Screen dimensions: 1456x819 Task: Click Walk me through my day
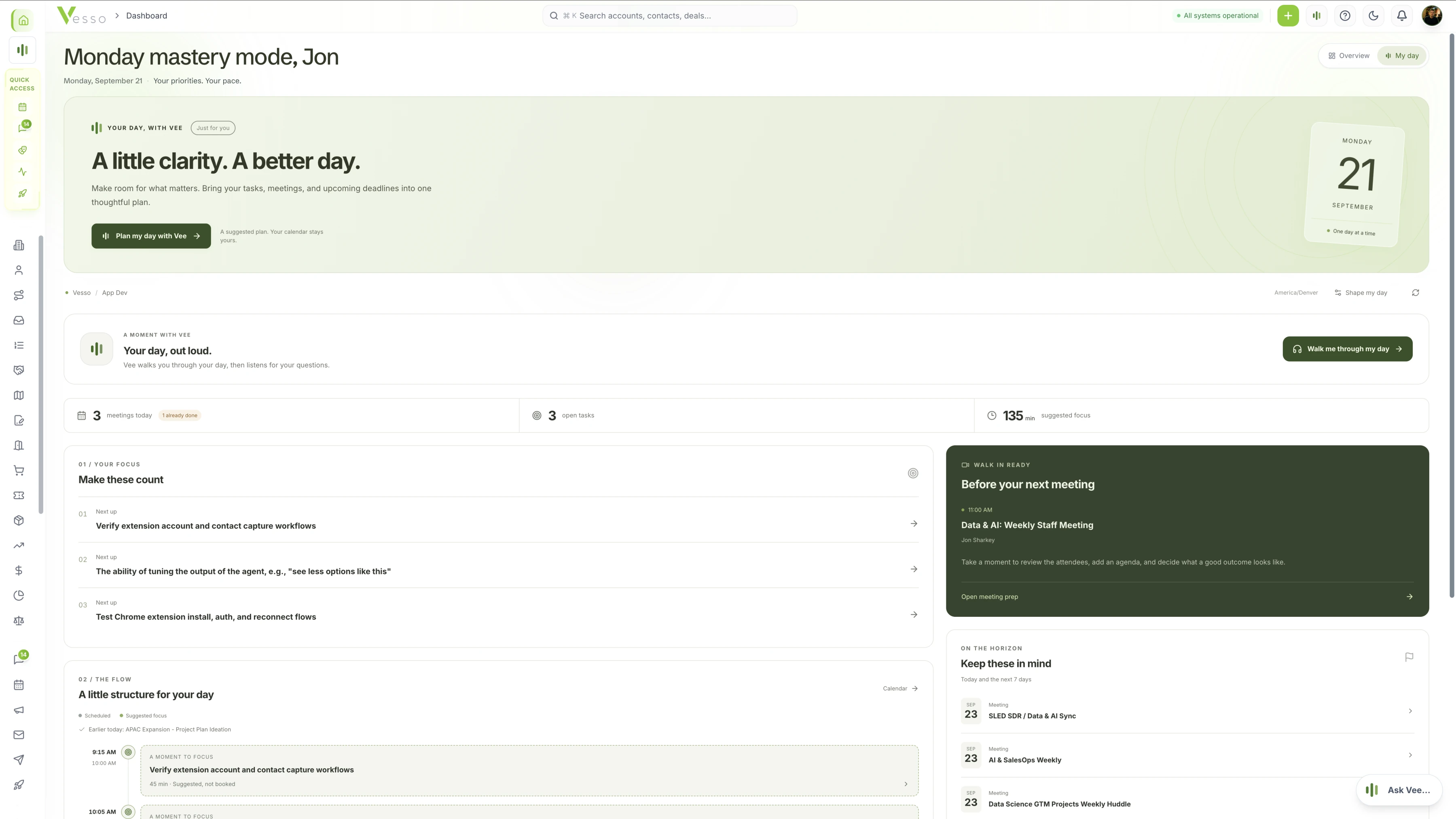tap(1348, 349)
